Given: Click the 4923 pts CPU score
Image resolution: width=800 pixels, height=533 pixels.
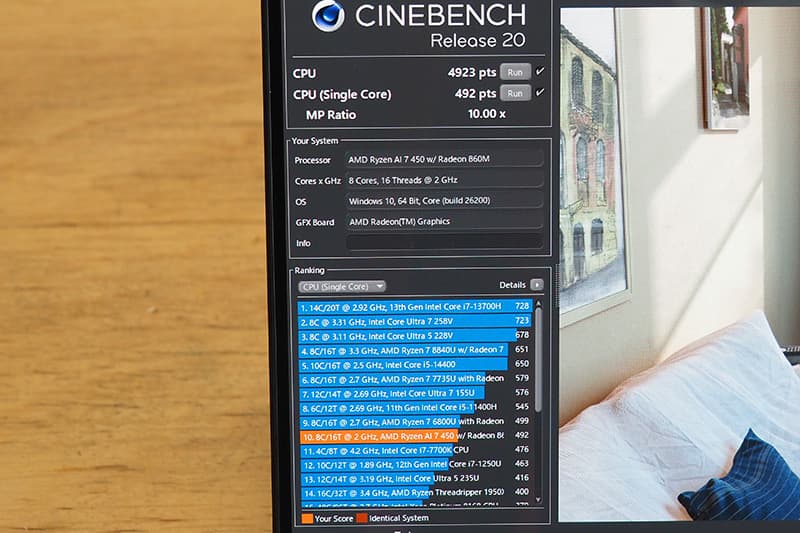Looking at the screenshot, I should point(472,72).
